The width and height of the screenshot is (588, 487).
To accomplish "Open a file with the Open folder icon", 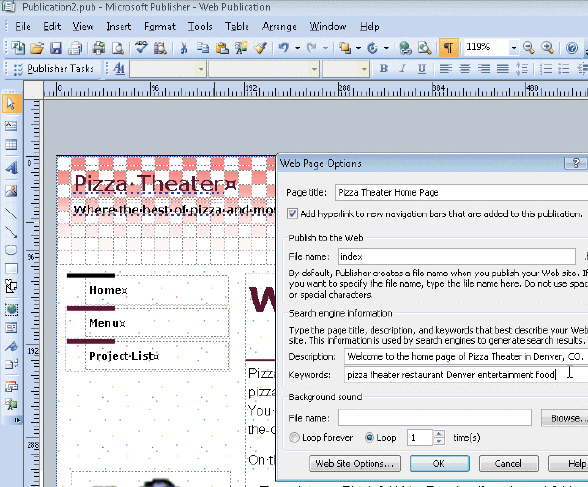I will click(37, 48).
